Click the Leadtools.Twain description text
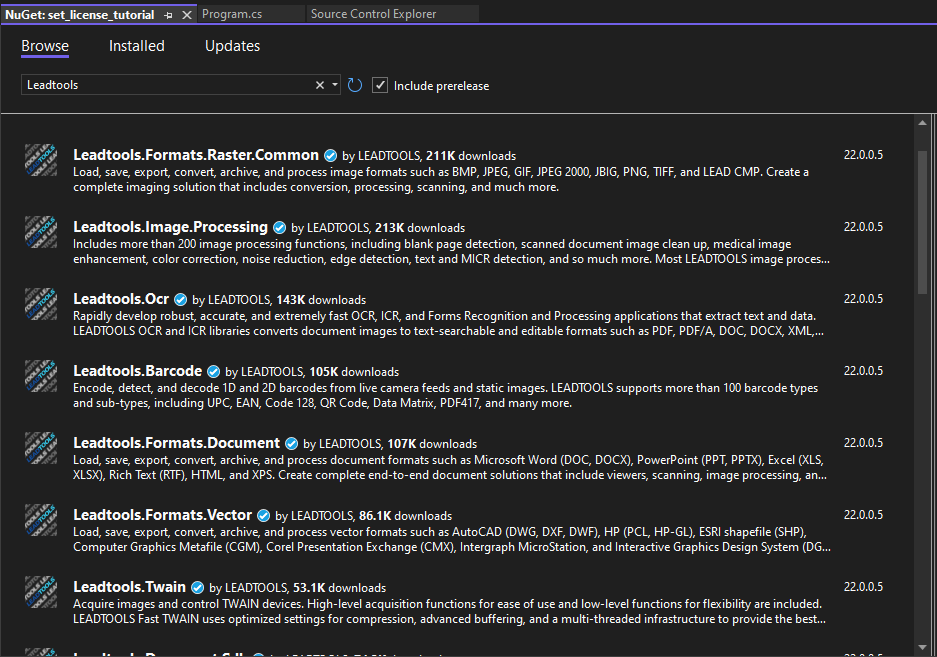Viewport: 937px width, 657px height. pyautogui.click(x=449, y=612)
